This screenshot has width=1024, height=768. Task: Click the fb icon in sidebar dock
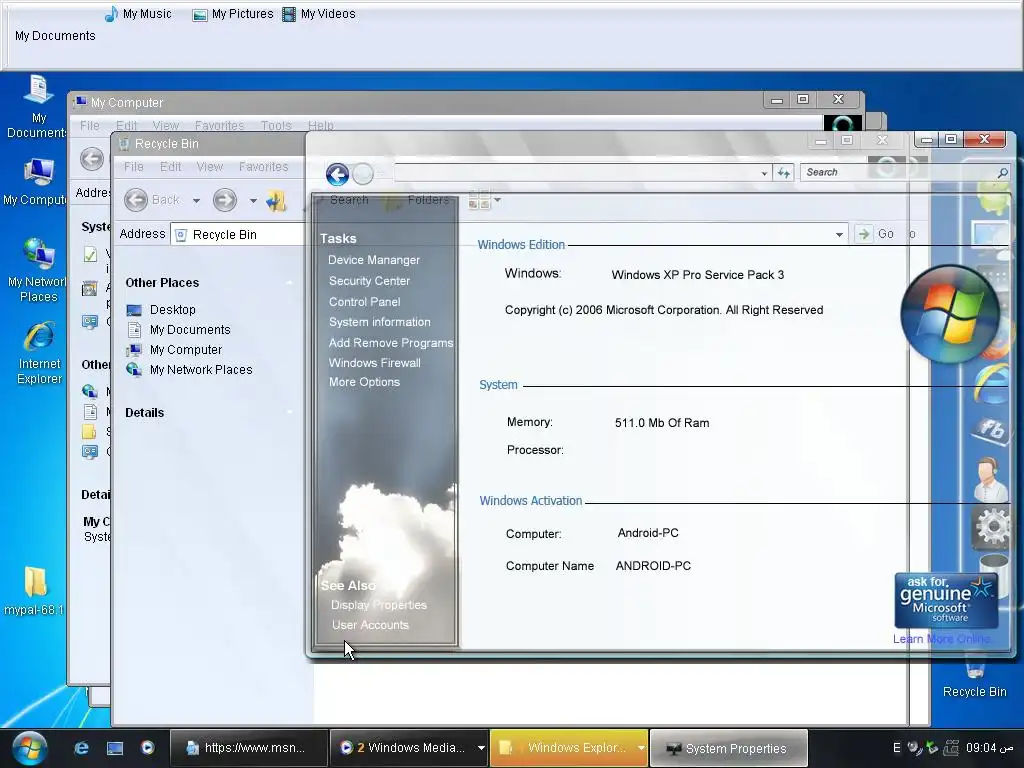point(991,428)
